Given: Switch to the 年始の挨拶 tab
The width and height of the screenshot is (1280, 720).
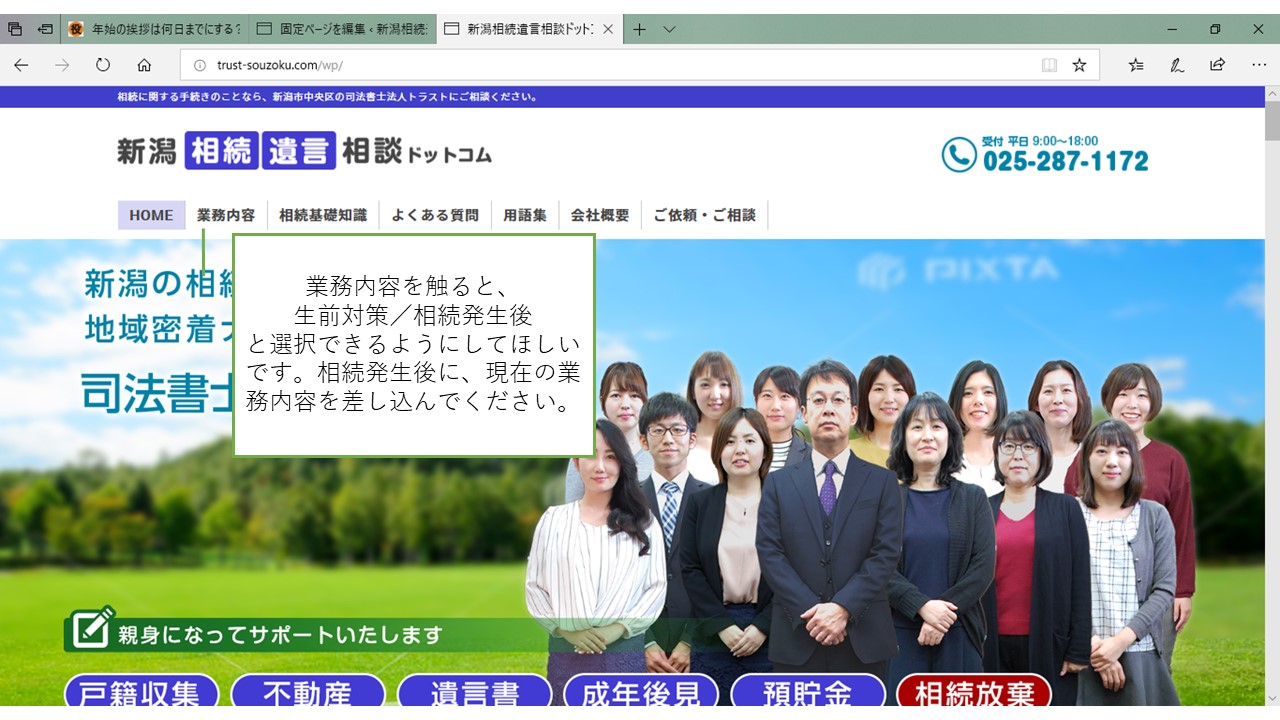Looking at the screenshot, I should point(154,29).
